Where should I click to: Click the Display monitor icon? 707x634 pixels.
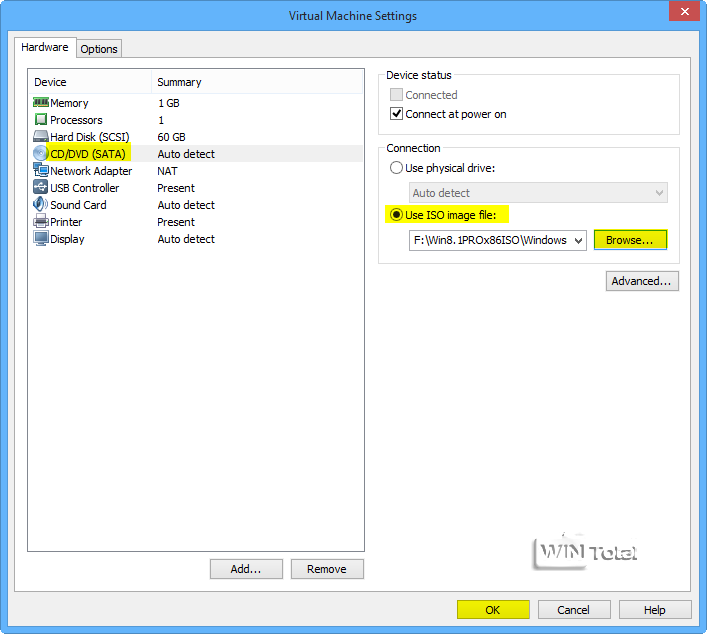[x=41, y=239]
